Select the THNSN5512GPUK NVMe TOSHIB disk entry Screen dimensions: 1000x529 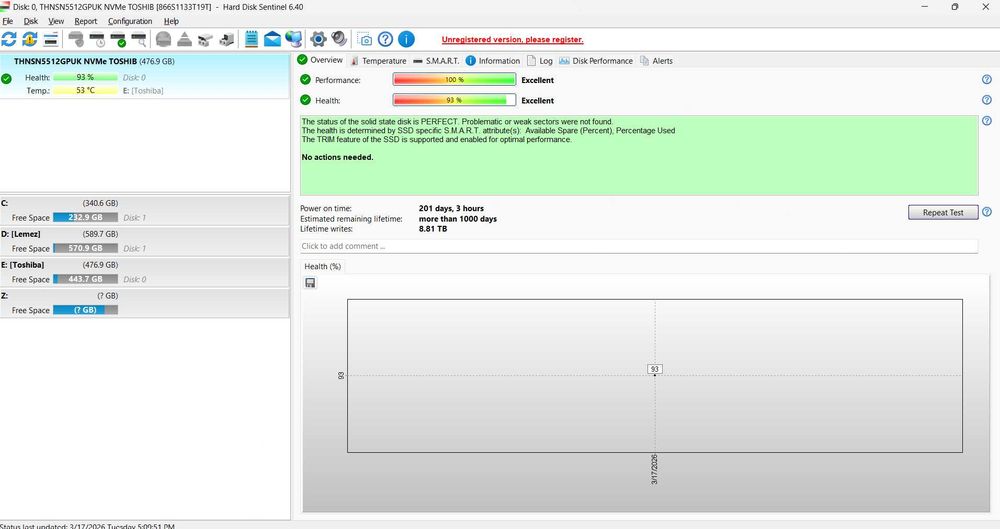[x=145, y=76]
